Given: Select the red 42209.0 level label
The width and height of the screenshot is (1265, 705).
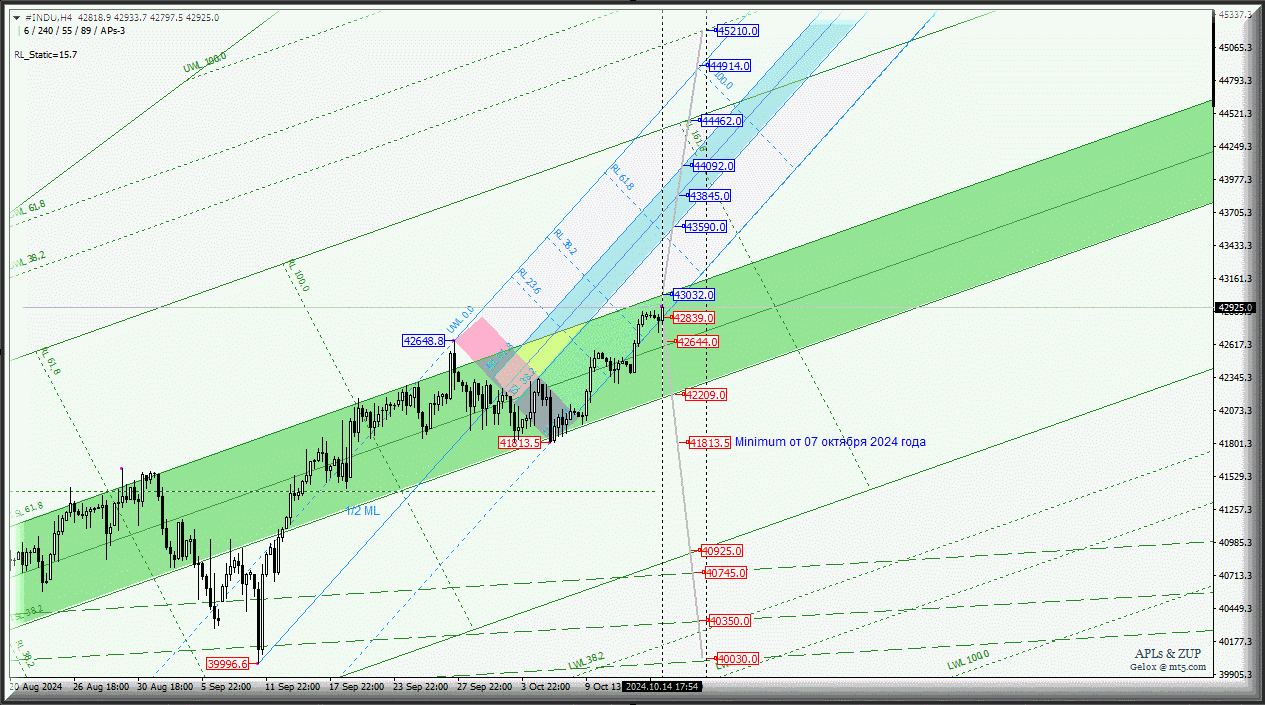Looking at the screenshot, I should coord(705,395).
